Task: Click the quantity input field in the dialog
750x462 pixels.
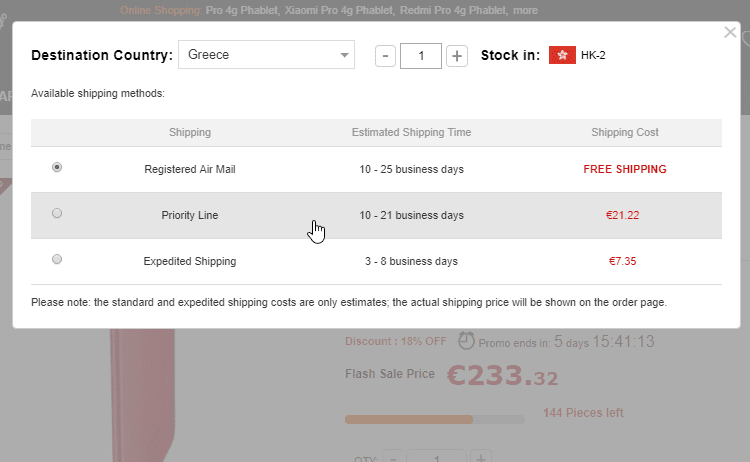Action: 421,56
